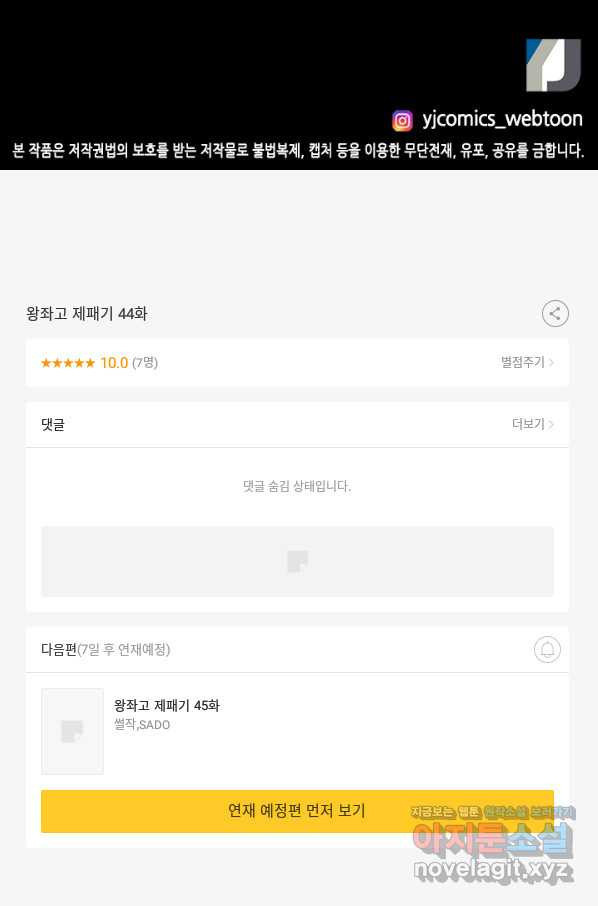598x906 pixels.
Task: Click the 연재 예정편 먼저 보기 button
Action: [x=297, y=811]
